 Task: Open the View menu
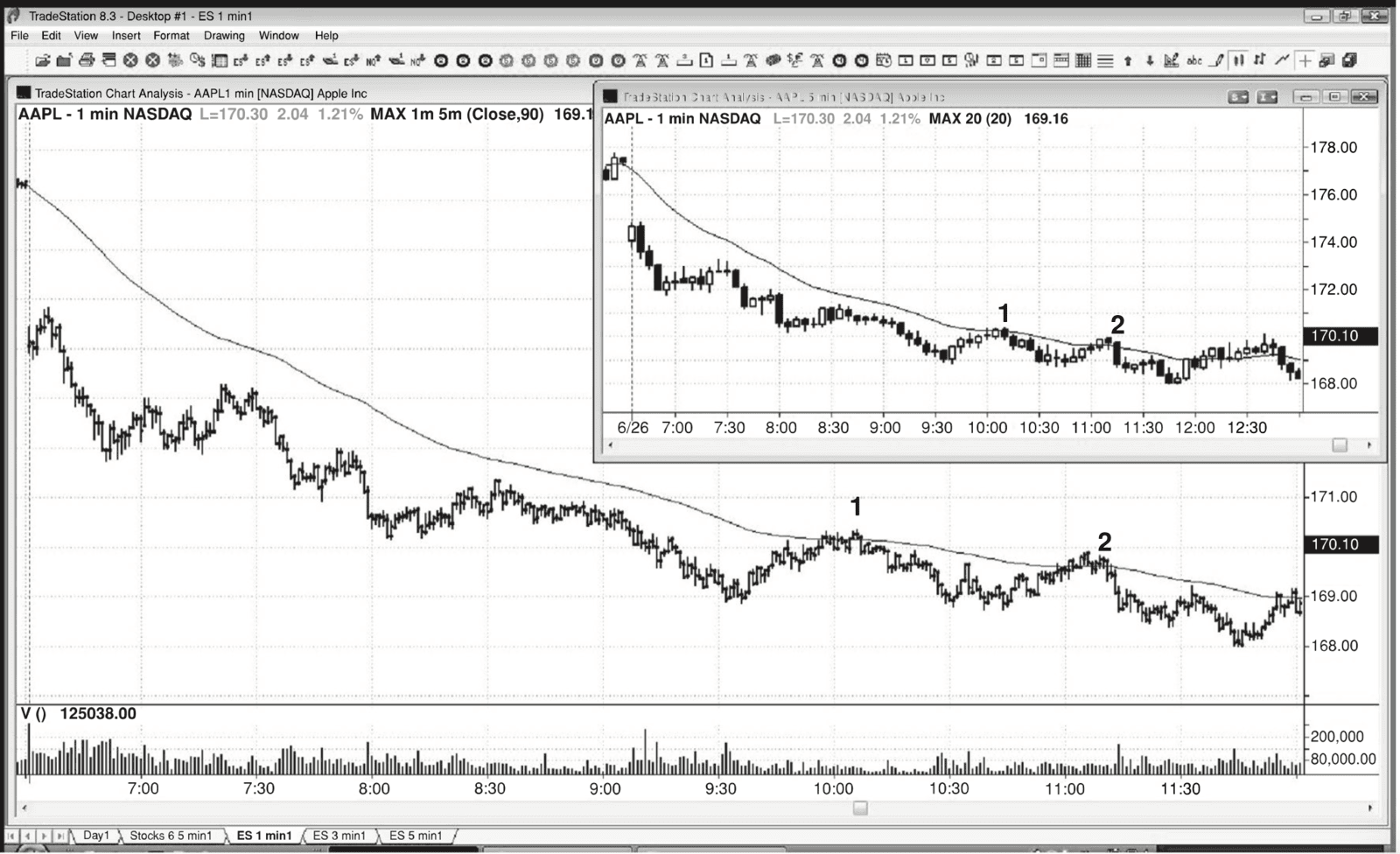click(86, 36)
